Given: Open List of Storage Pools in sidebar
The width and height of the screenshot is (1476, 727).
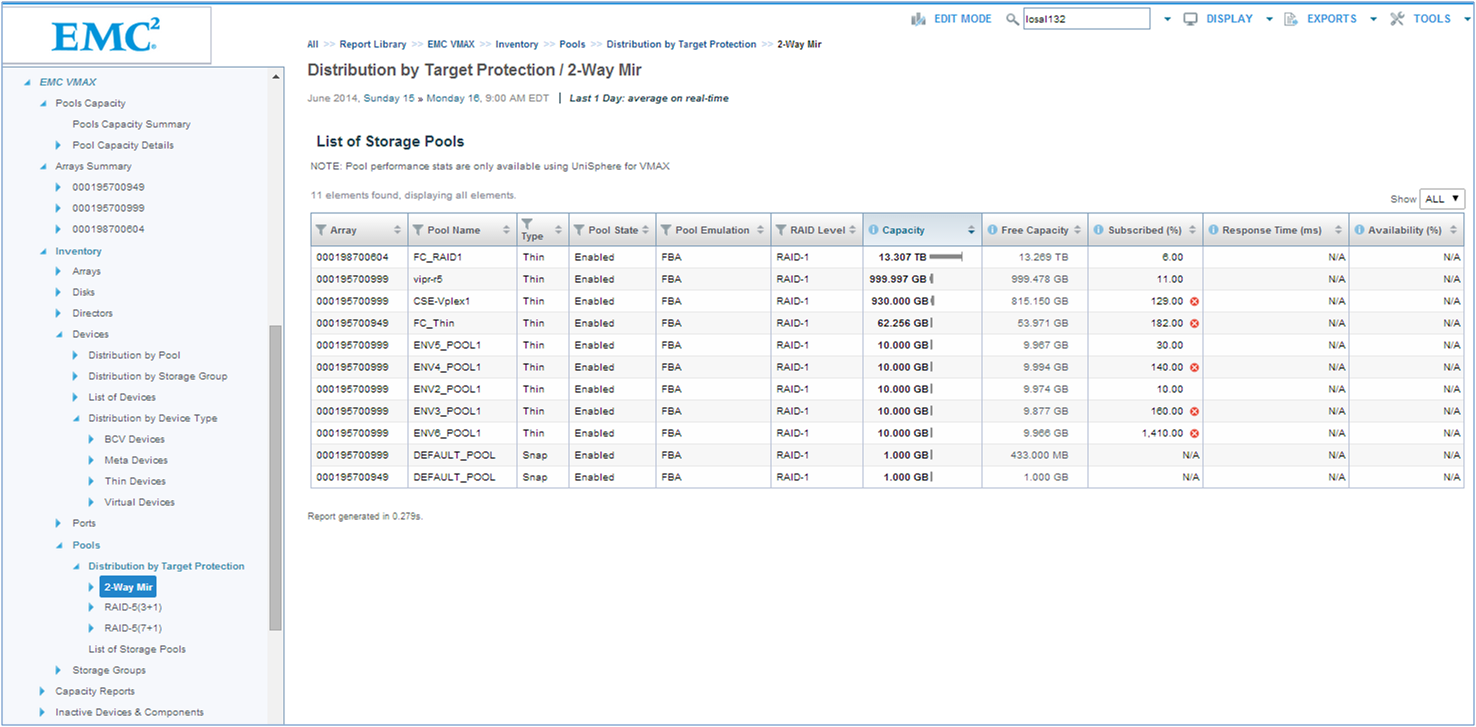Looking at the screenshot, I should click(137, 649).
